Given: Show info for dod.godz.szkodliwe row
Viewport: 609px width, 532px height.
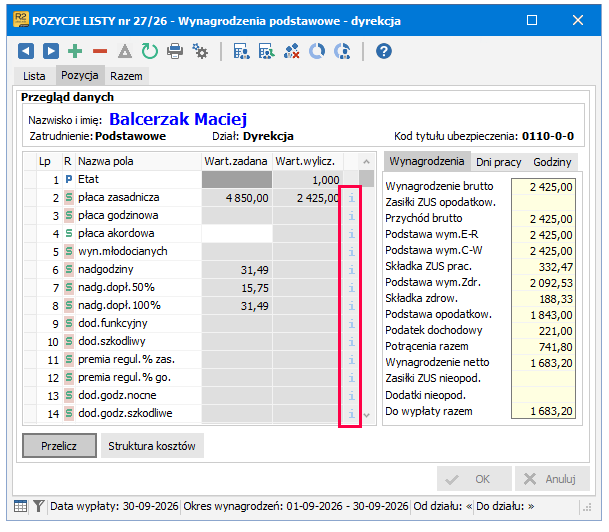Looking at the screenshot, I should [x=351, y=414].
